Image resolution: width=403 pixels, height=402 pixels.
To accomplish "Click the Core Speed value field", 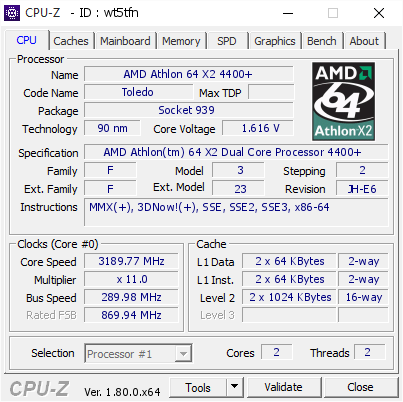I will (131, 261).
